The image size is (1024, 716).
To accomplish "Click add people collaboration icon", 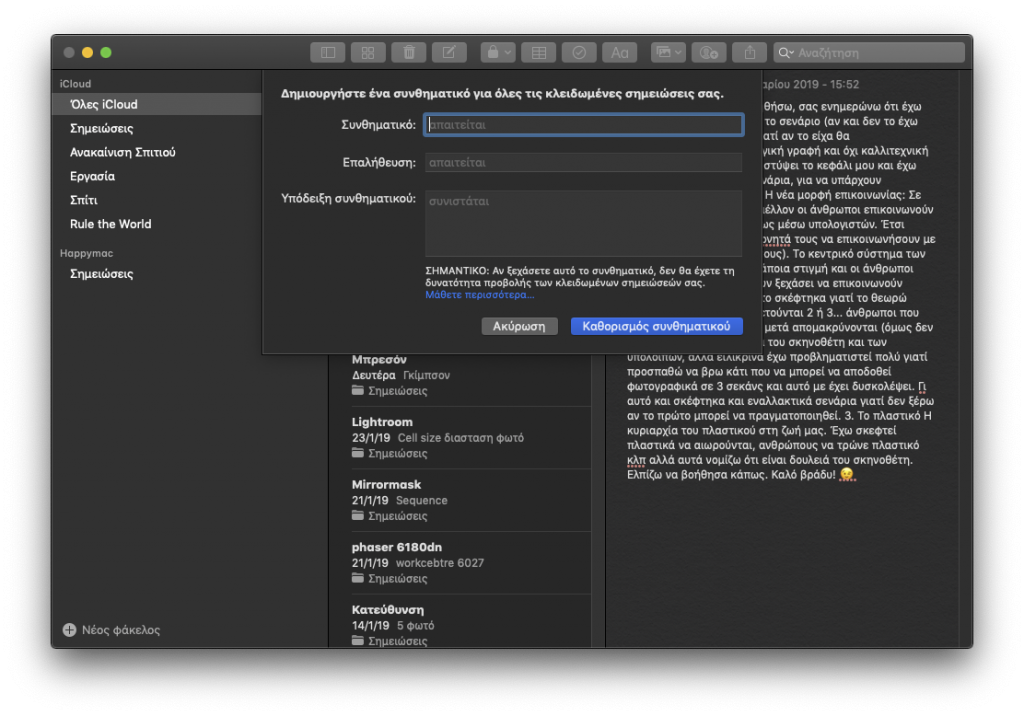I will [x=709, y=52].
